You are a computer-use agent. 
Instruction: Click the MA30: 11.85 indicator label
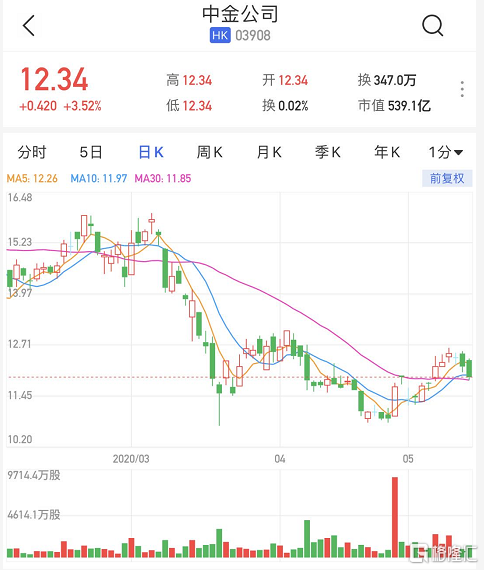pyautogui.click(x=163, y=178)
